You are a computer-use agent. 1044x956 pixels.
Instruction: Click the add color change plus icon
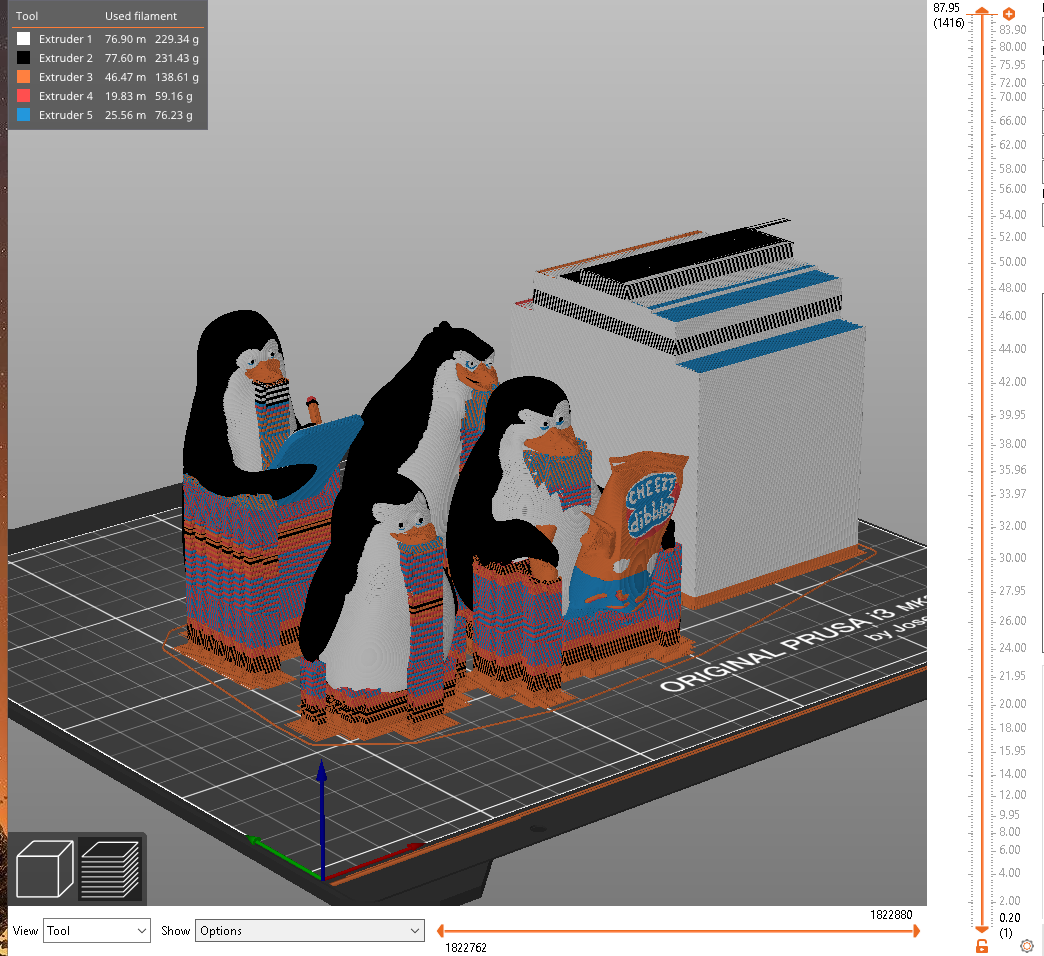pos(1009,13)
